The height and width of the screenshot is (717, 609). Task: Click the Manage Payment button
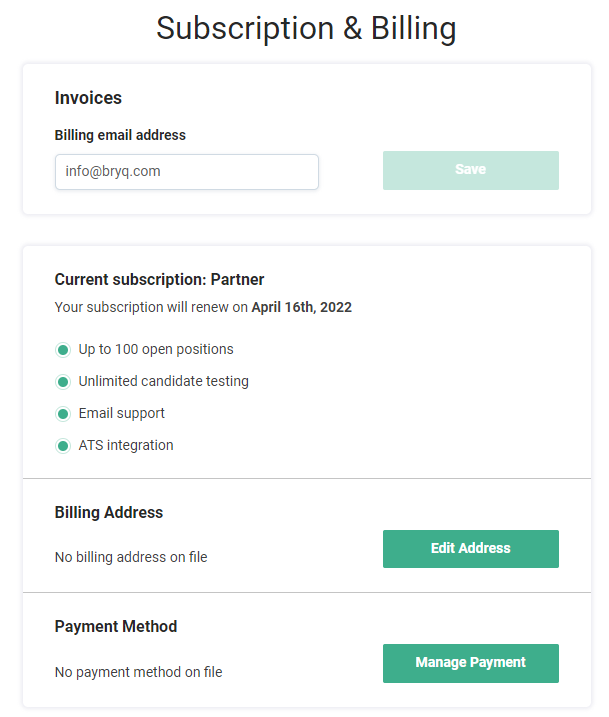pyautogui.click(x=470, y=663)
